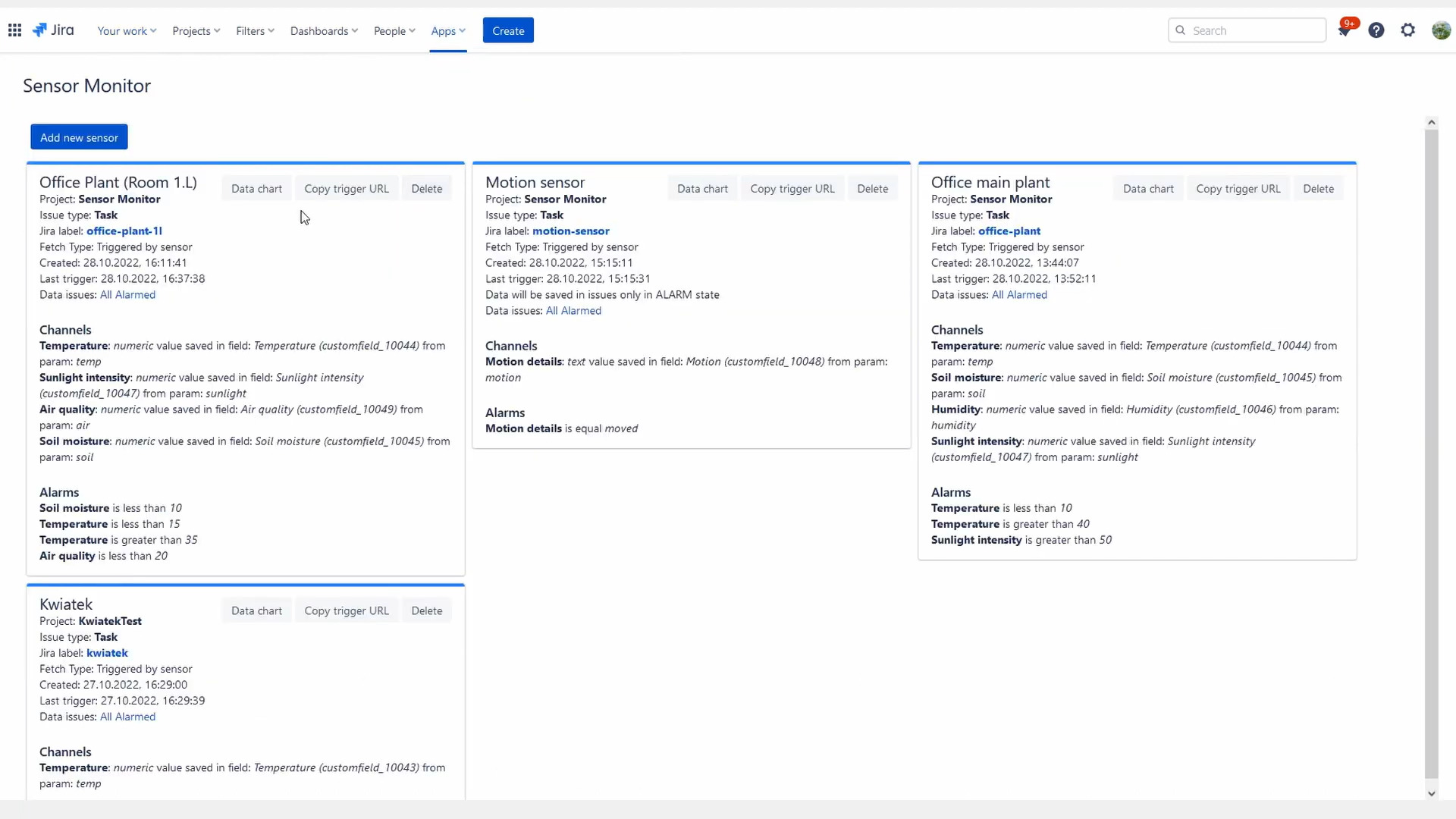Expand the Filters dropdown menu

[x=255, y=31]
